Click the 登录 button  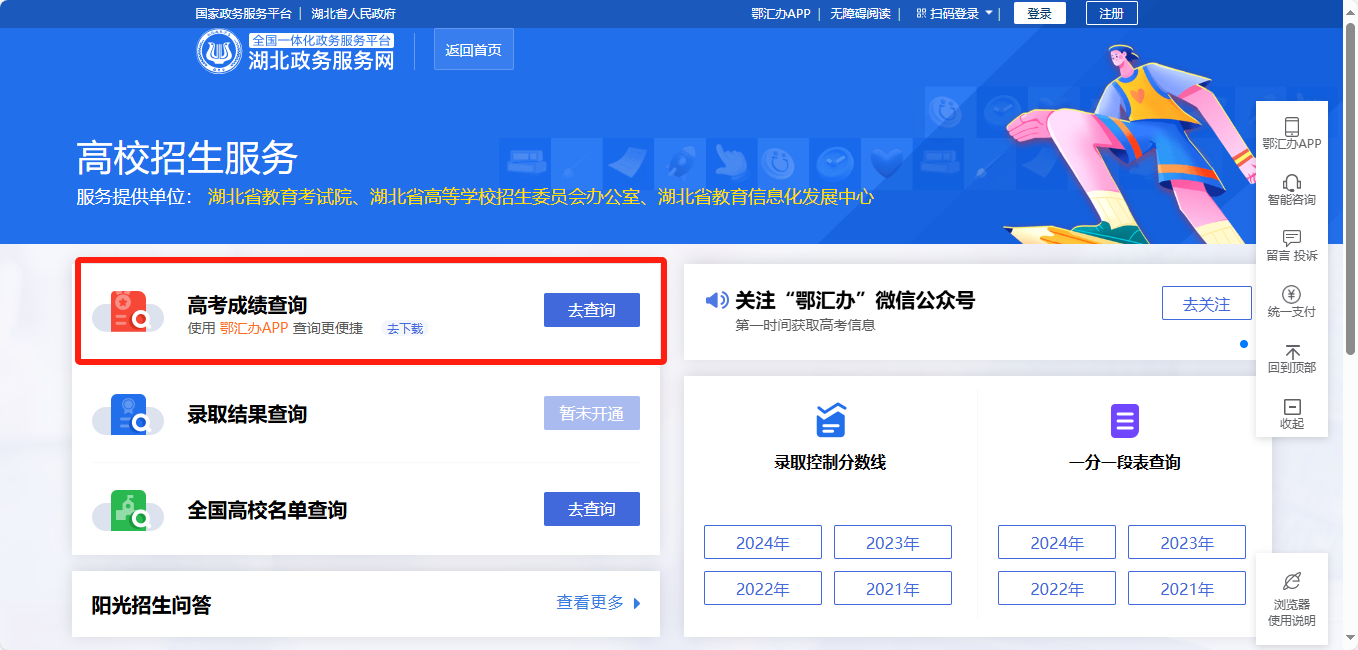tap(1039, 13)
